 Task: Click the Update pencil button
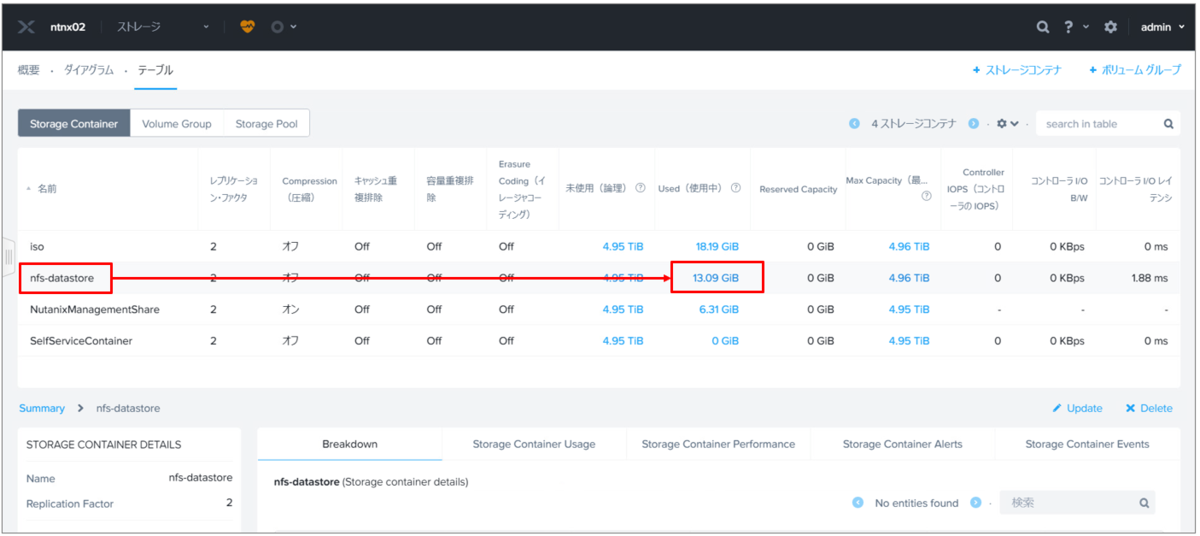[1077, 408]
